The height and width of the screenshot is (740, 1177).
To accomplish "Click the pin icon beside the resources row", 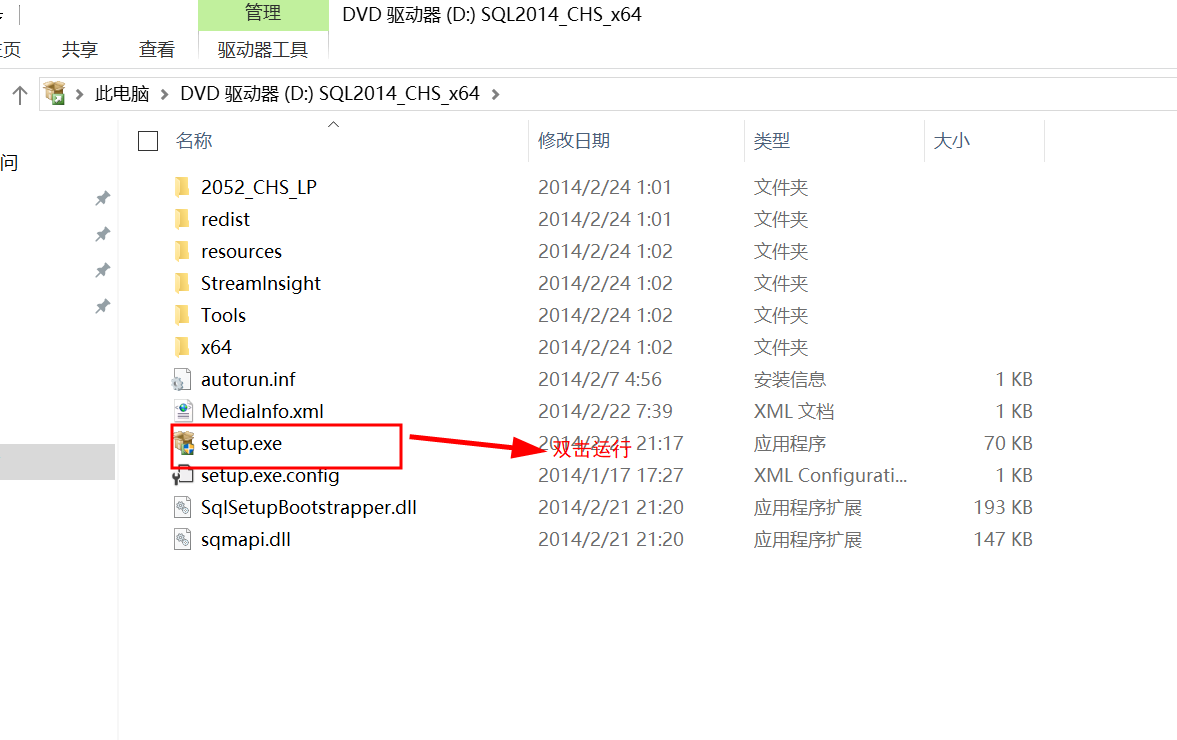I will tap(103, 270).
